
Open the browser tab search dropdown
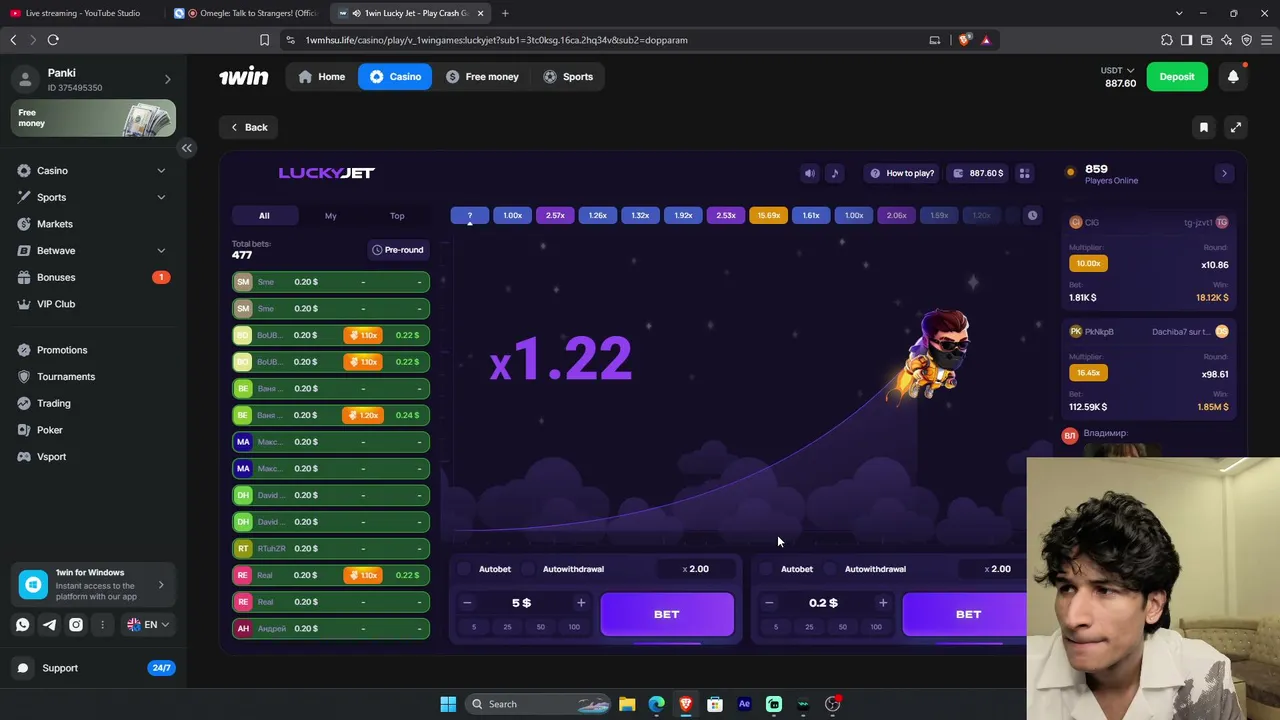click(1179, 13)
